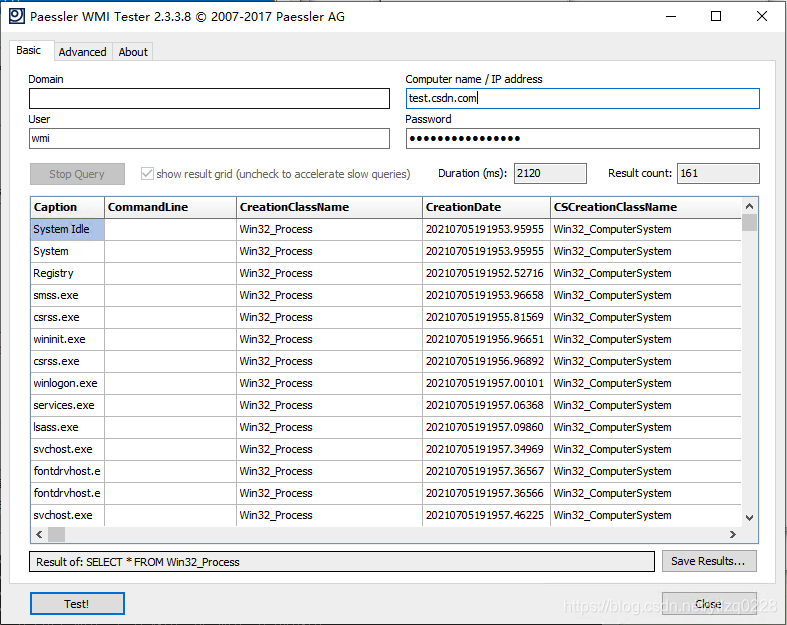Viewport: 787px width, 625px height.
Task: Click the Test! button
Action: coord(77,603)
